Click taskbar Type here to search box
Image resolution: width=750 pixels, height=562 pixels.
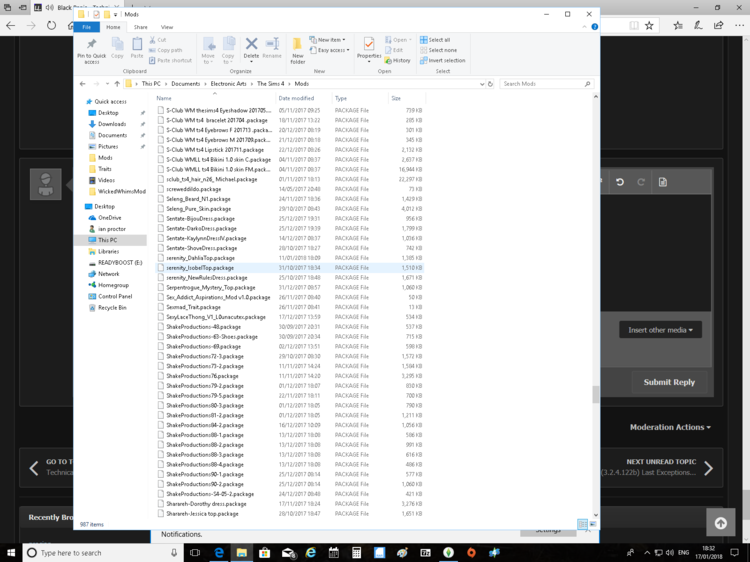pyautogui.click(x=102, y=553)
